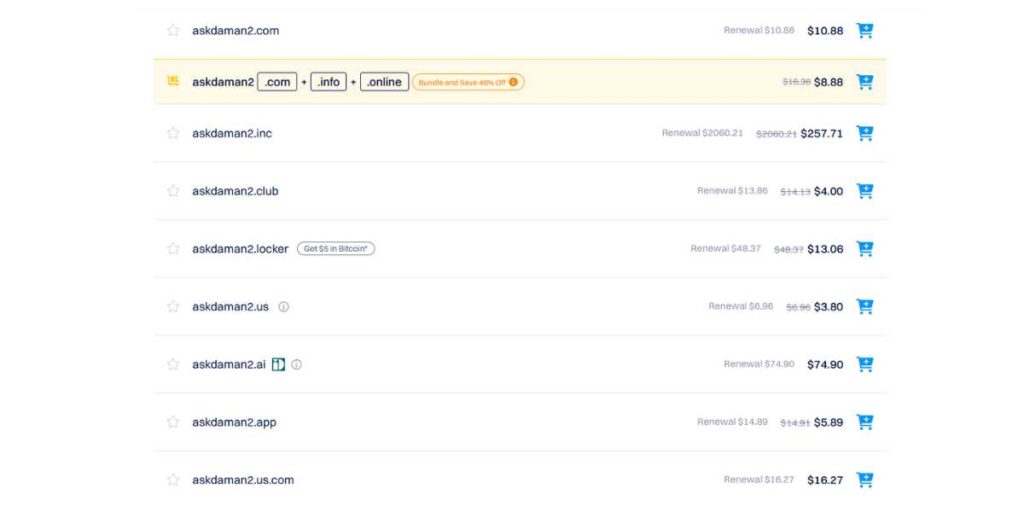The image size is (1024, 512).
Task: Open info tooltip next to askdaman2.ai
Action: pos(296,365)
